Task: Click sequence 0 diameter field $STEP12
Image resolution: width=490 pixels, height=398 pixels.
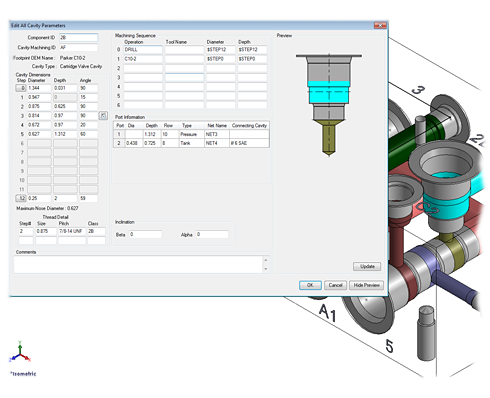Action: [x=221, y=50]
